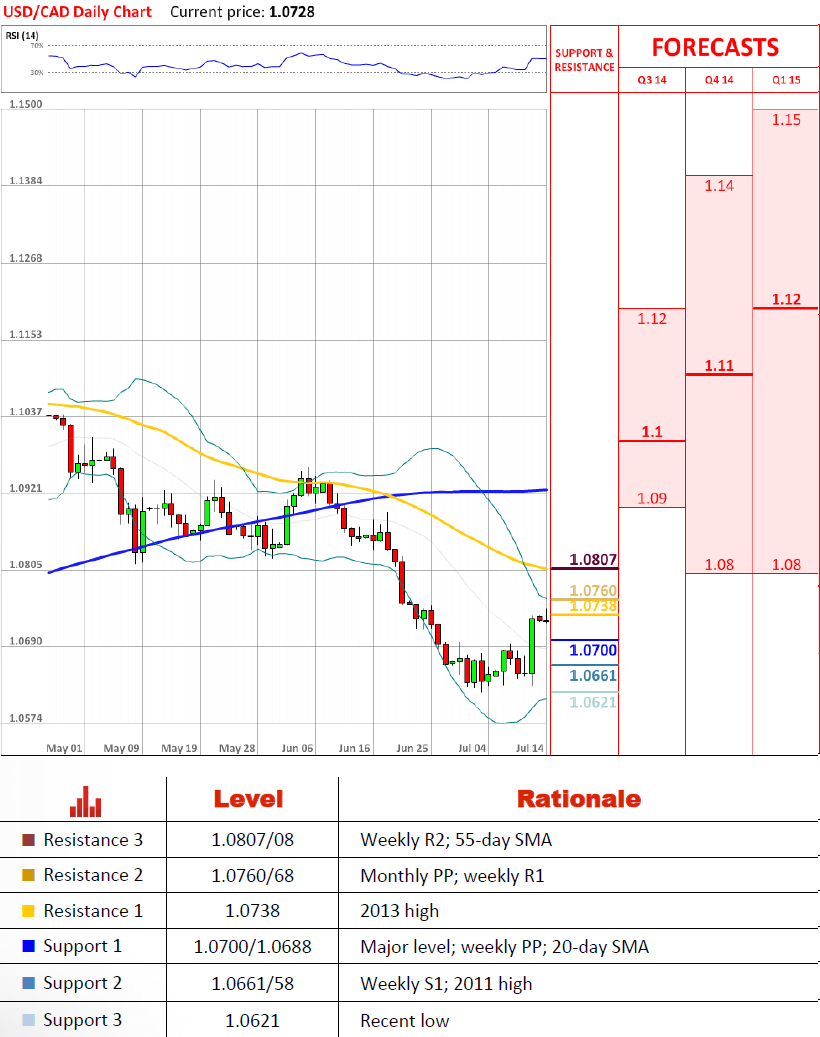
Task: Click the 1.0574 price axis label
Action: [26, 718]
